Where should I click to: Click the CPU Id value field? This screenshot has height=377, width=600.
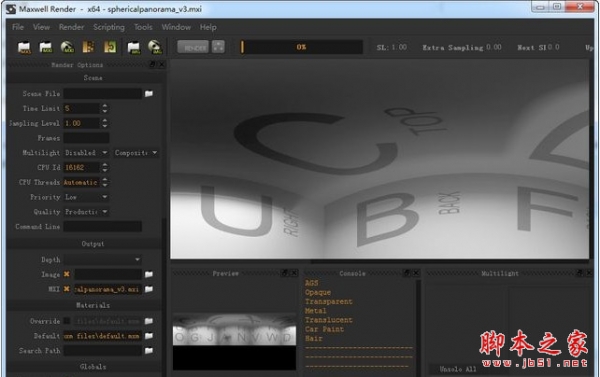tap(82, 167)
